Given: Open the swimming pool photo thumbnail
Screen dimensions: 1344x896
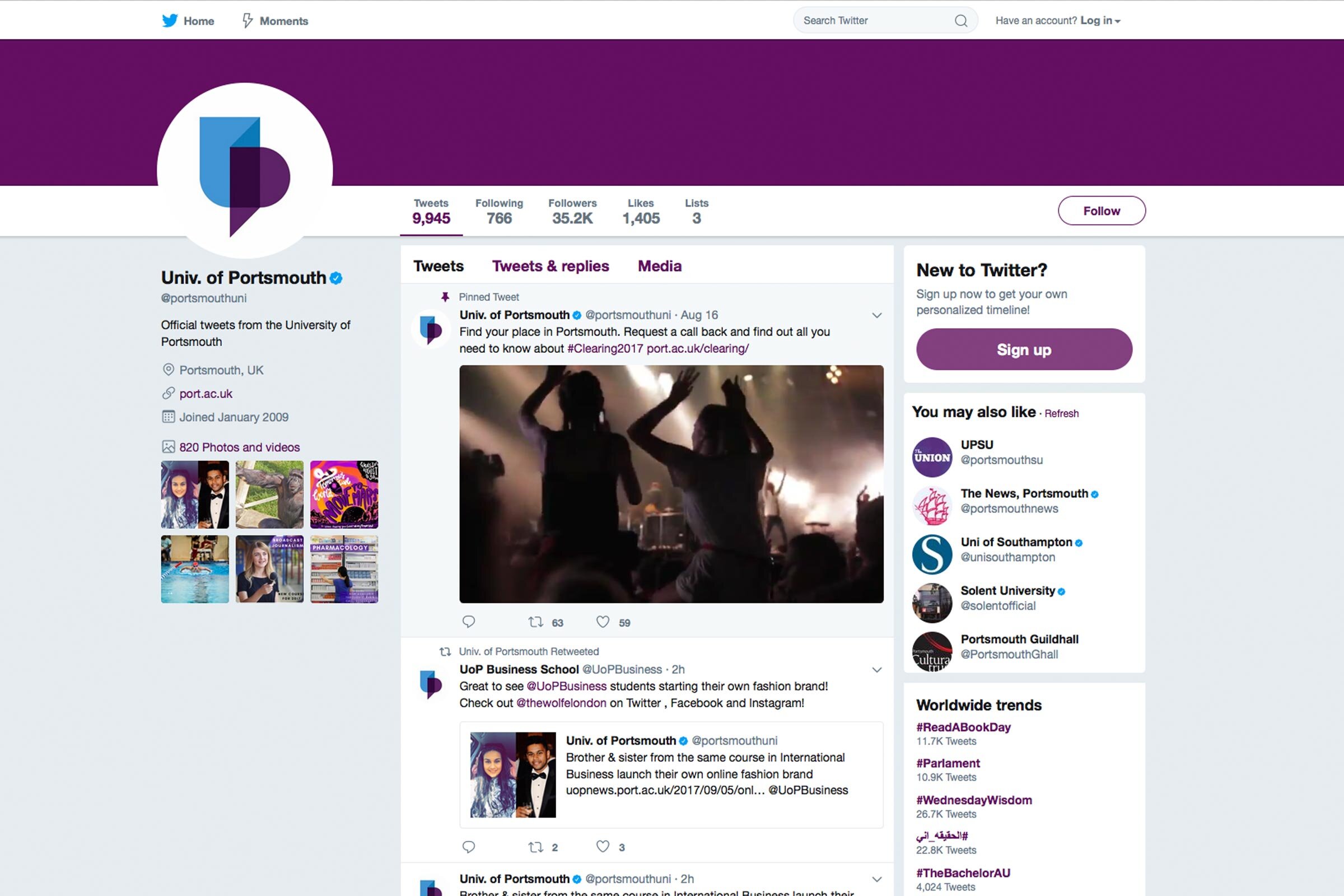Looking at the screenshot, I should point(195,568).
